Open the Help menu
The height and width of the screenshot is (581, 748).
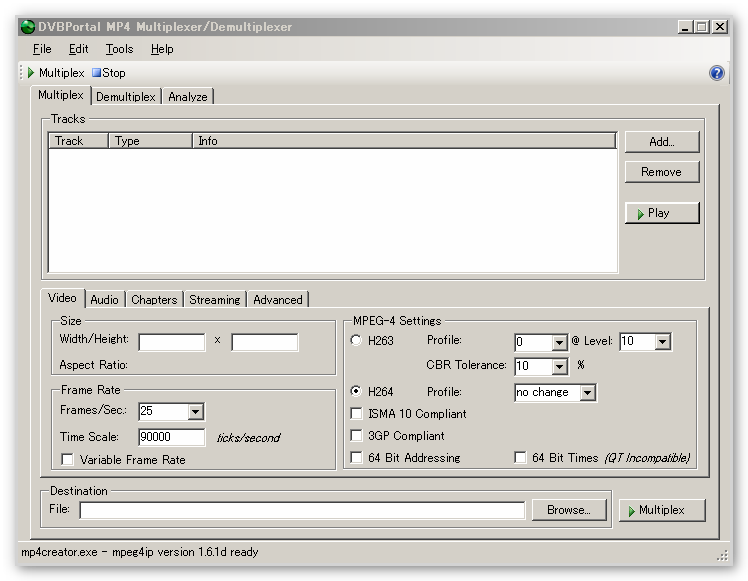162,49
